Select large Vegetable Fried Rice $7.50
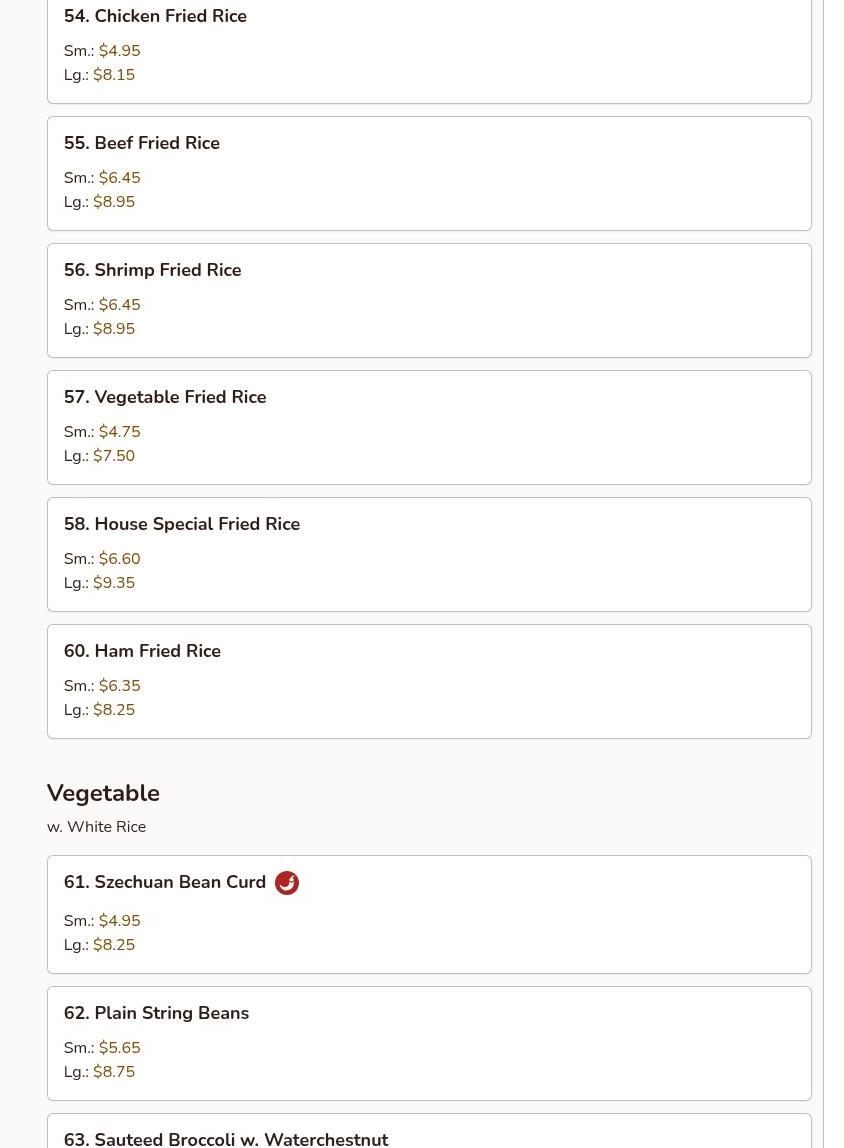The image size is (844, 1148). point(113,455)
